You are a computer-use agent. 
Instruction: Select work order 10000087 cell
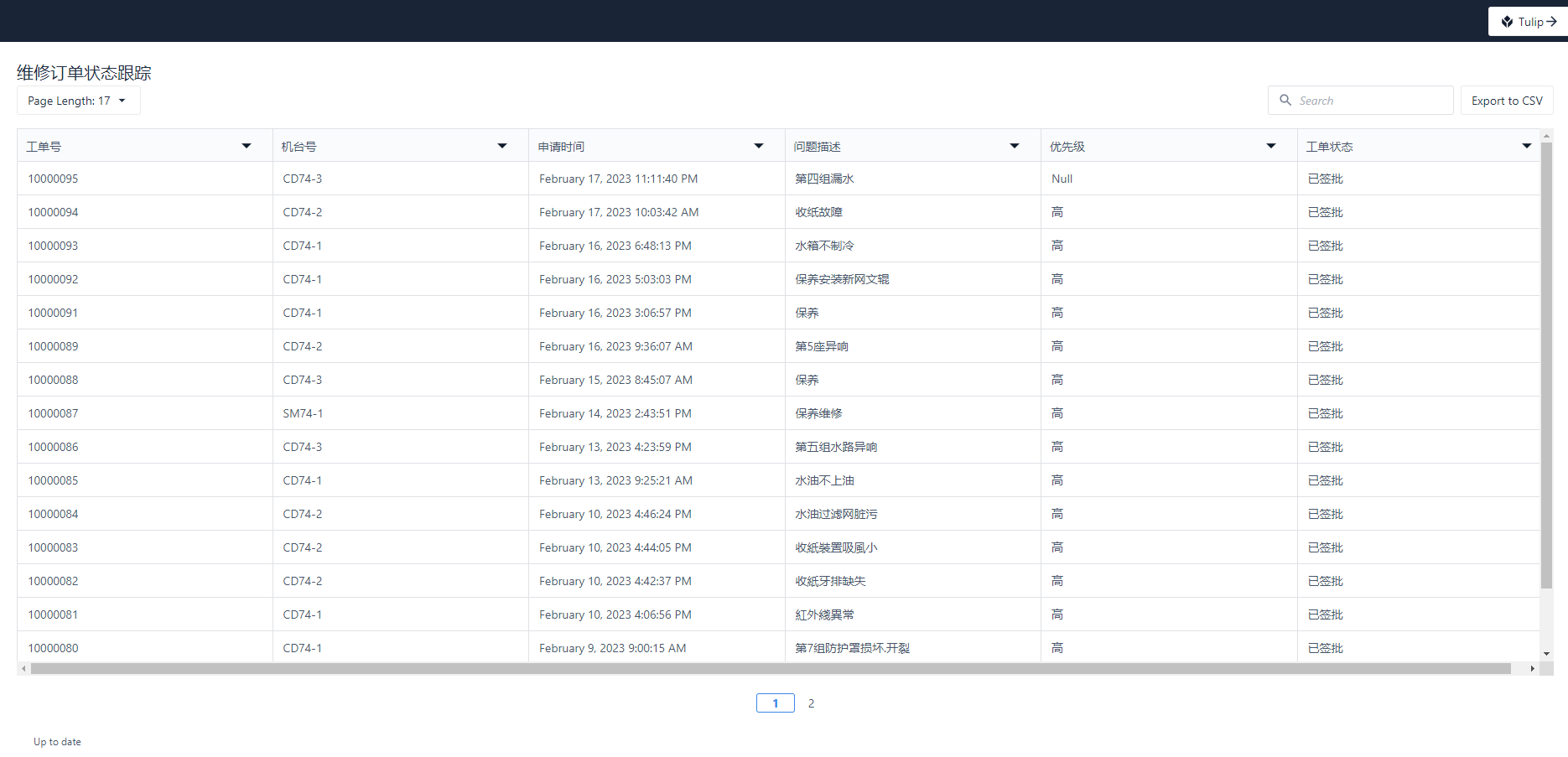(145, 413)
